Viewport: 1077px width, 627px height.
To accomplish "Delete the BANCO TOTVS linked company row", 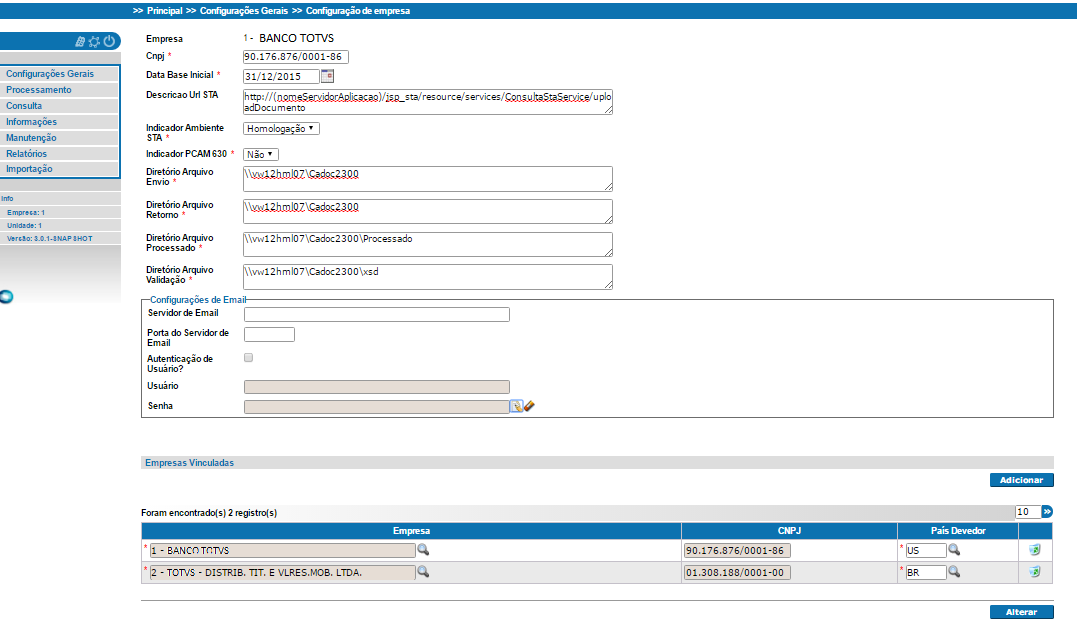I will pyautogui.click(x=1034, y=549).
